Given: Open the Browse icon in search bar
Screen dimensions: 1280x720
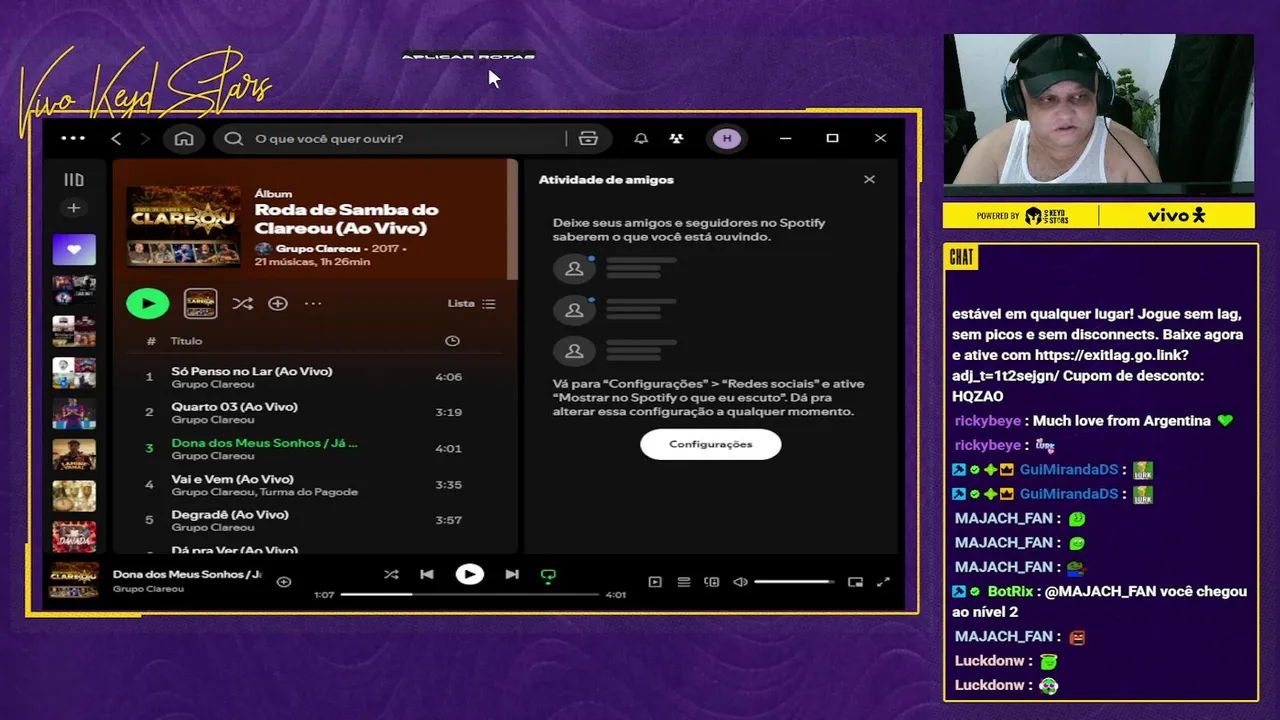Looking at the screenshot, I should [589, 138].
